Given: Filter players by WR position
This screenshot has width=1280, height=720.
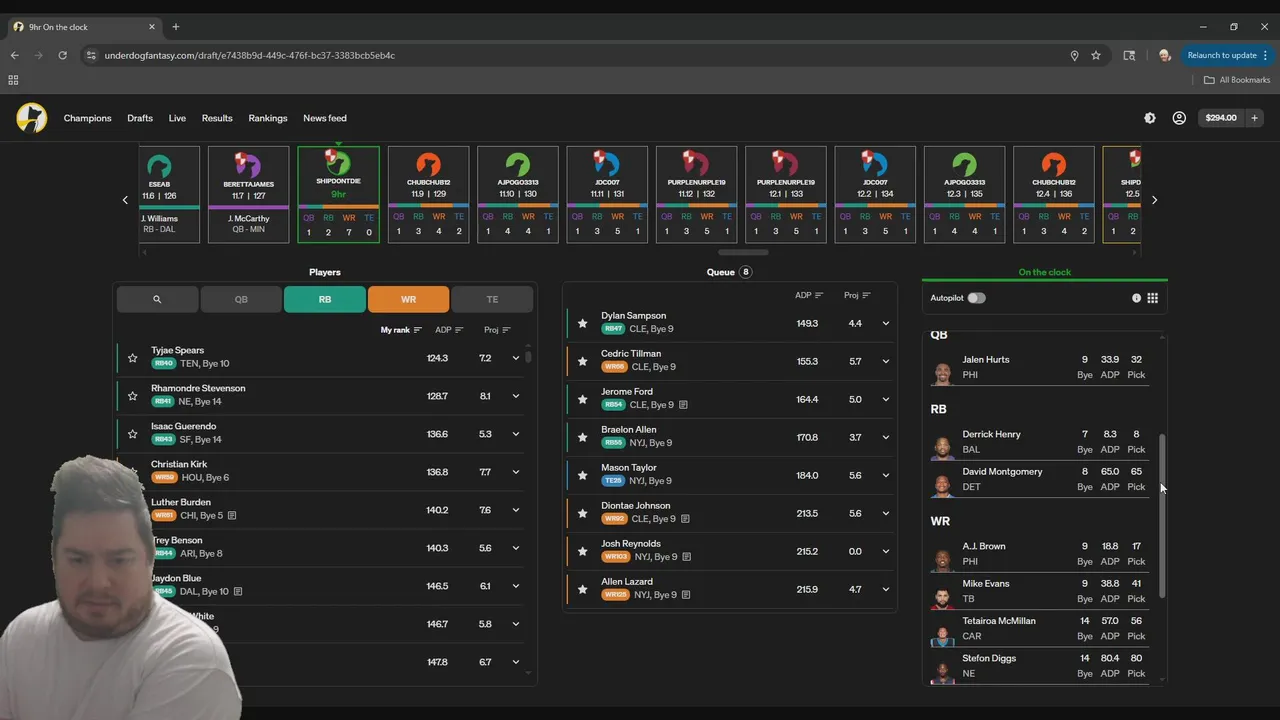Looking at the screenshot, I should click(408, 299).
